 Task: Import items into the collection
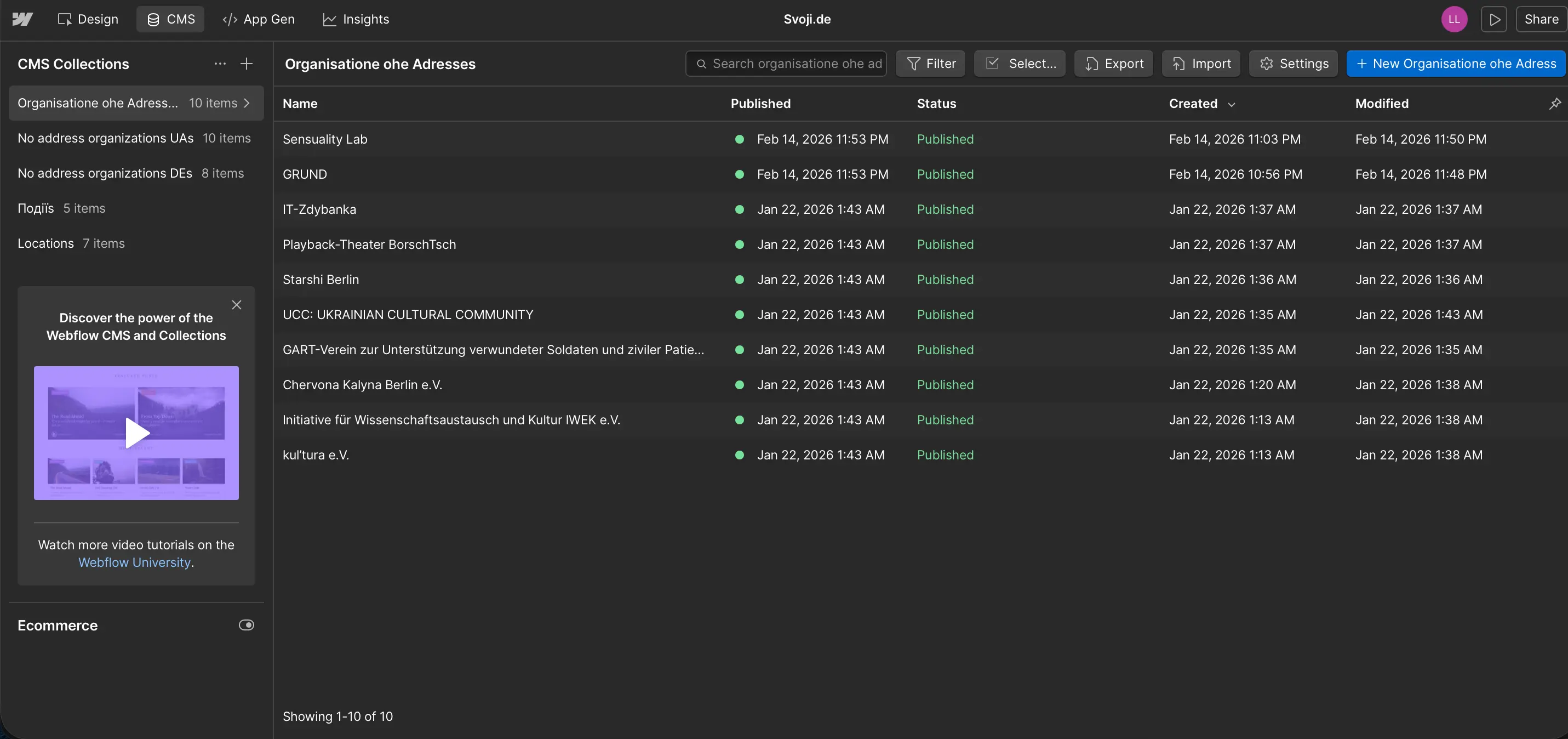(x=1200, y=62)
